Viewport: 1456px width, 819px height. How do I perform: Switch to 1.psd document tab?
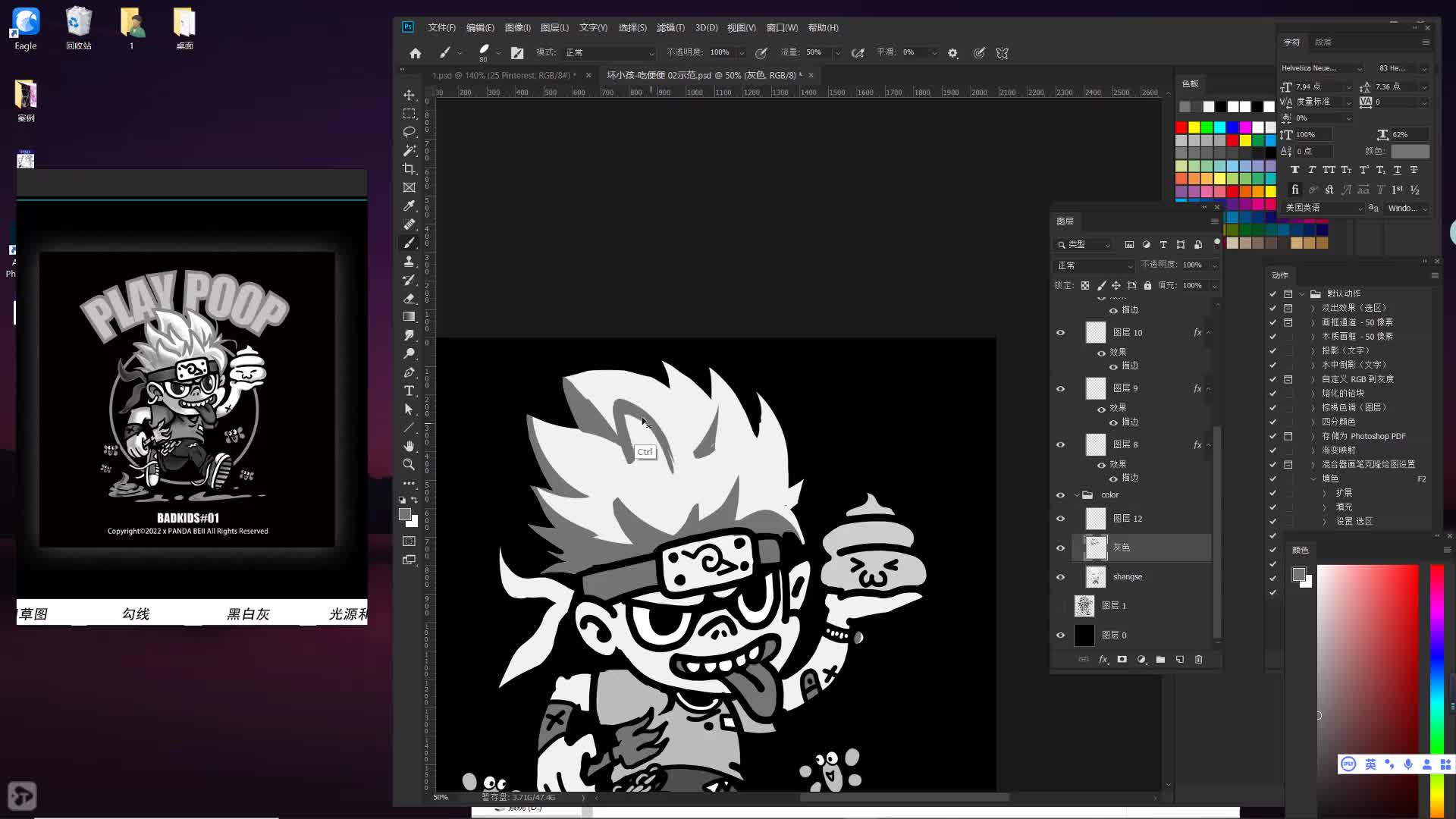503,75
